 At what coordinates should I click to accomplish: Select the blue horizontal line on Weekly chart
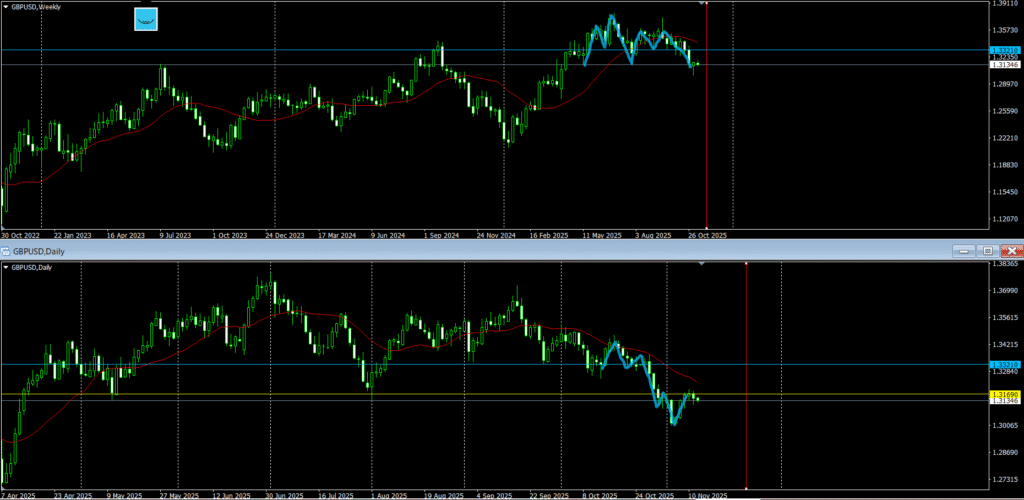(x=300, y=50)
